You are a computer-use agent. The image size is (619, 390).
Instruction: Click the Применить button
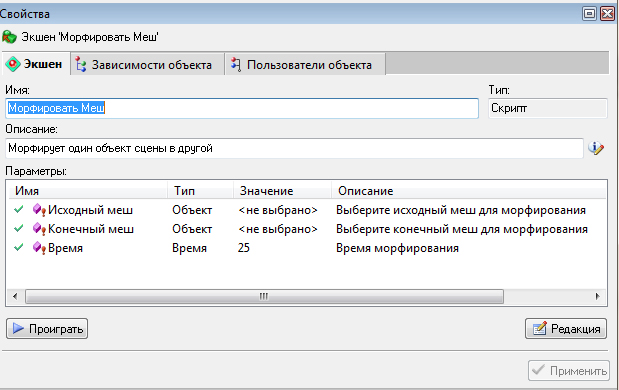[x=569, y=371]
